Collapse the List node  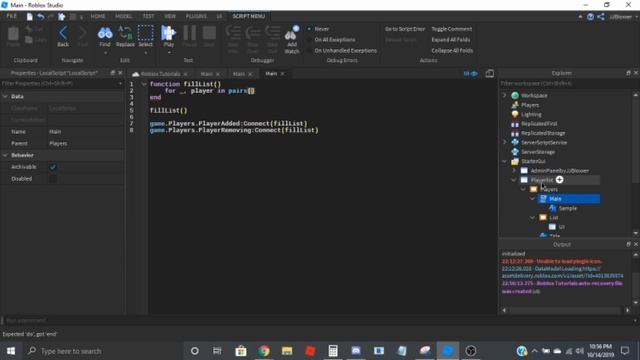pos(533,218)
